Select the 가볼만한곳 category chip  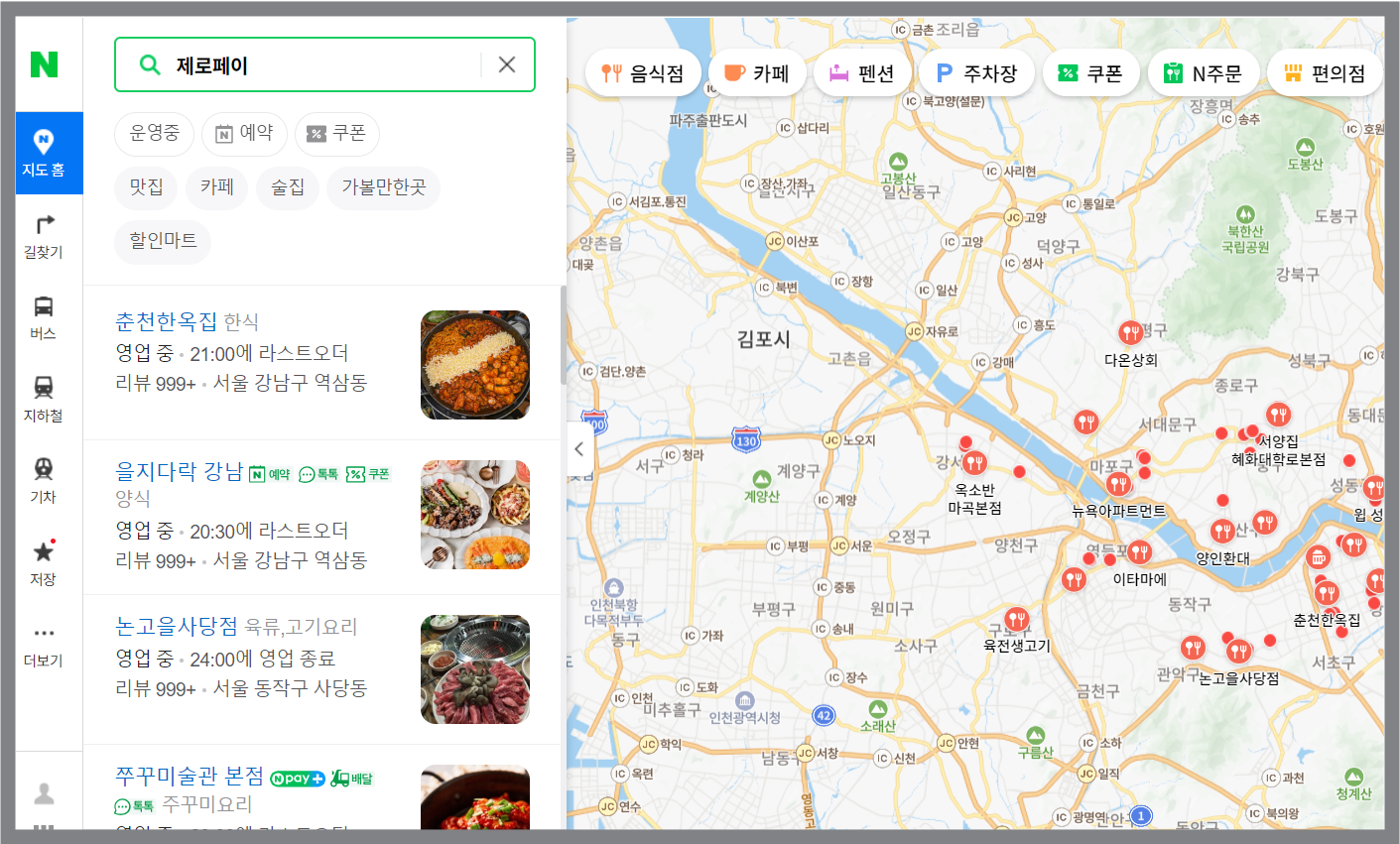click(384, 187)
